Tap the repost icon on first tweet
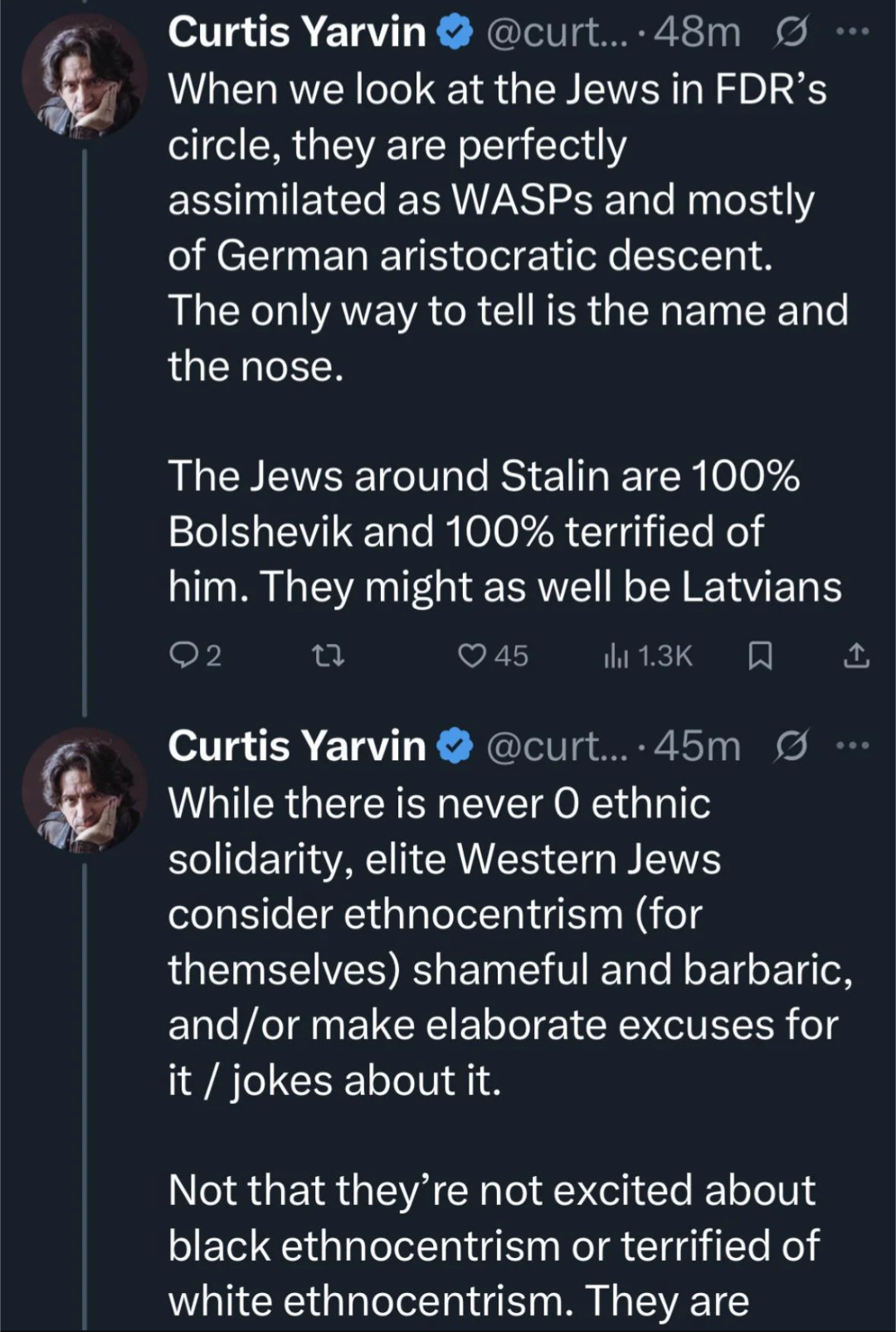Image resolution: width=896 pixels, height=1332 pixels. coord(327,656)
